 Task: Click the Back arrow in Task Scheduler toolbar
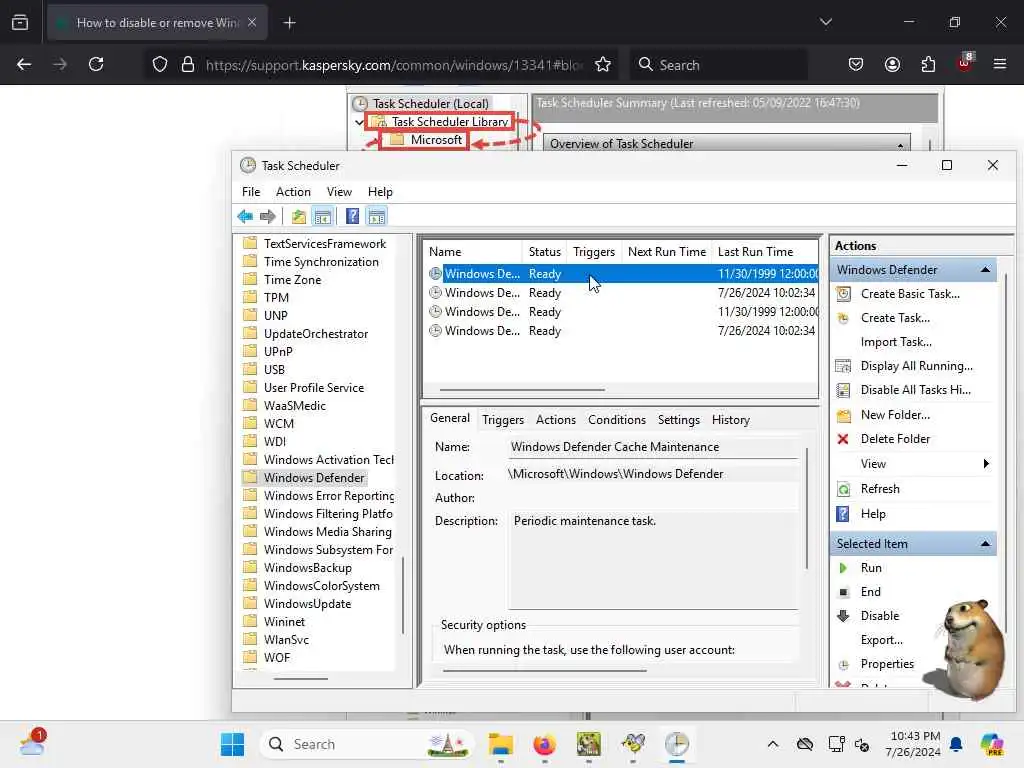[245, 216]
